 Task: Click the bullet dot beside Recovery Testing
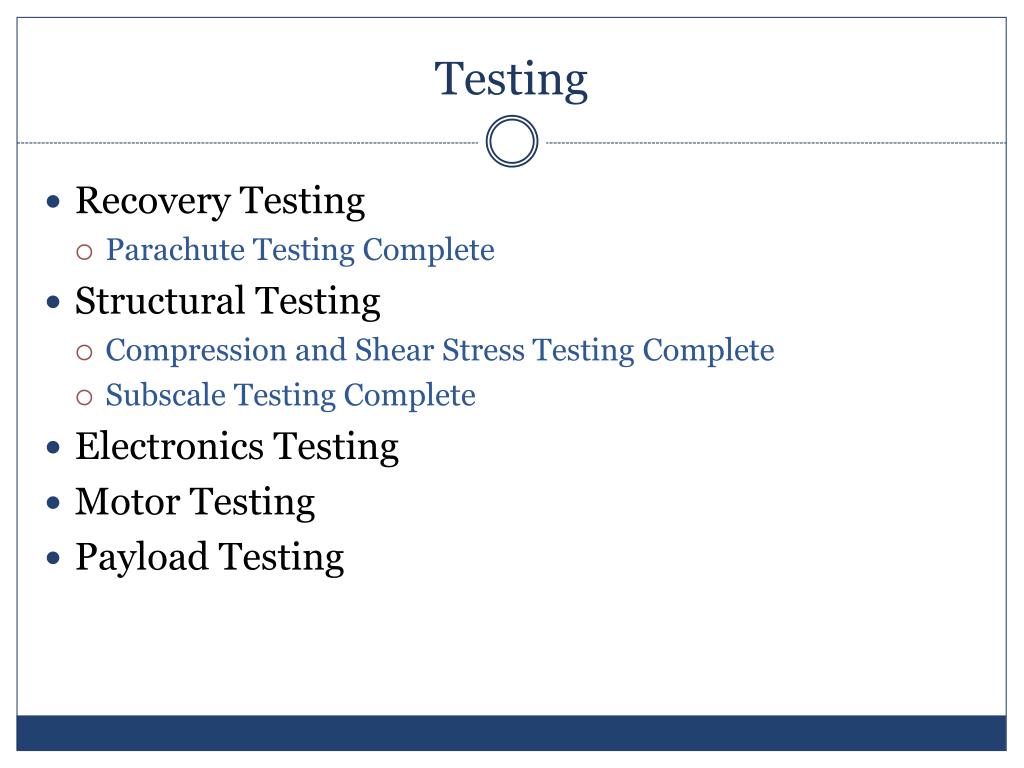tap(56, 202)
